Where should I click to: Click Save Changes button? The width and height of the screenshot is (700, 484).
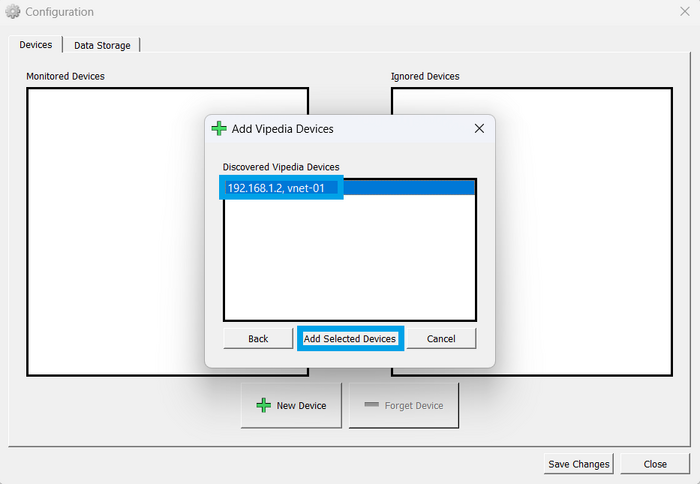coord(579,464)
